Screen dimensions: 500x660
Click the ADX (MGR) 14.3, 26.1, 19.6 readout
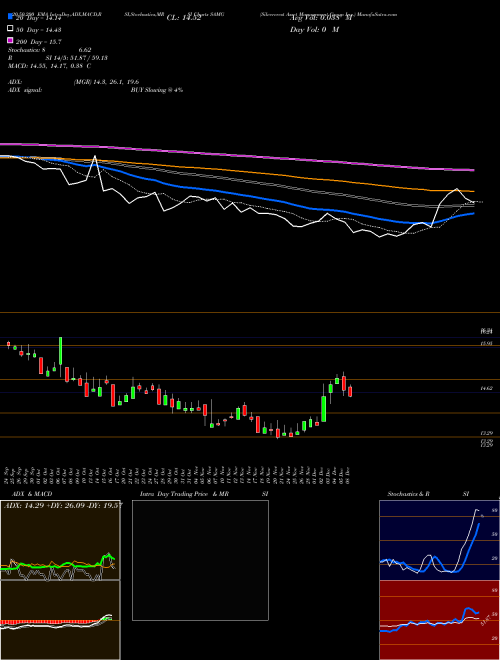coord(74,82)
